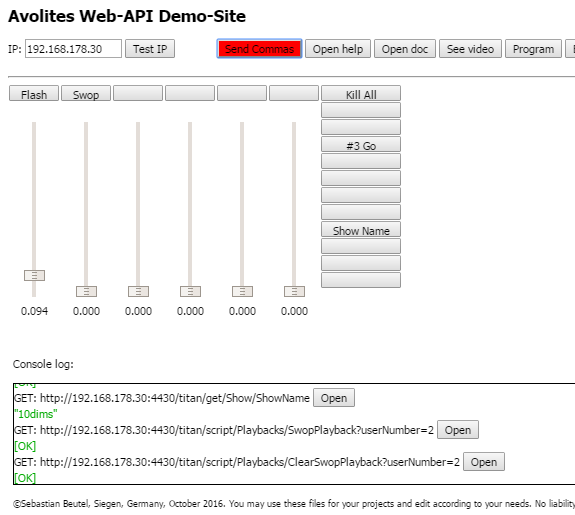Click the blank button directly below Show Name
This screenshot has width=575, height=515.
click(x=361, y=246)
